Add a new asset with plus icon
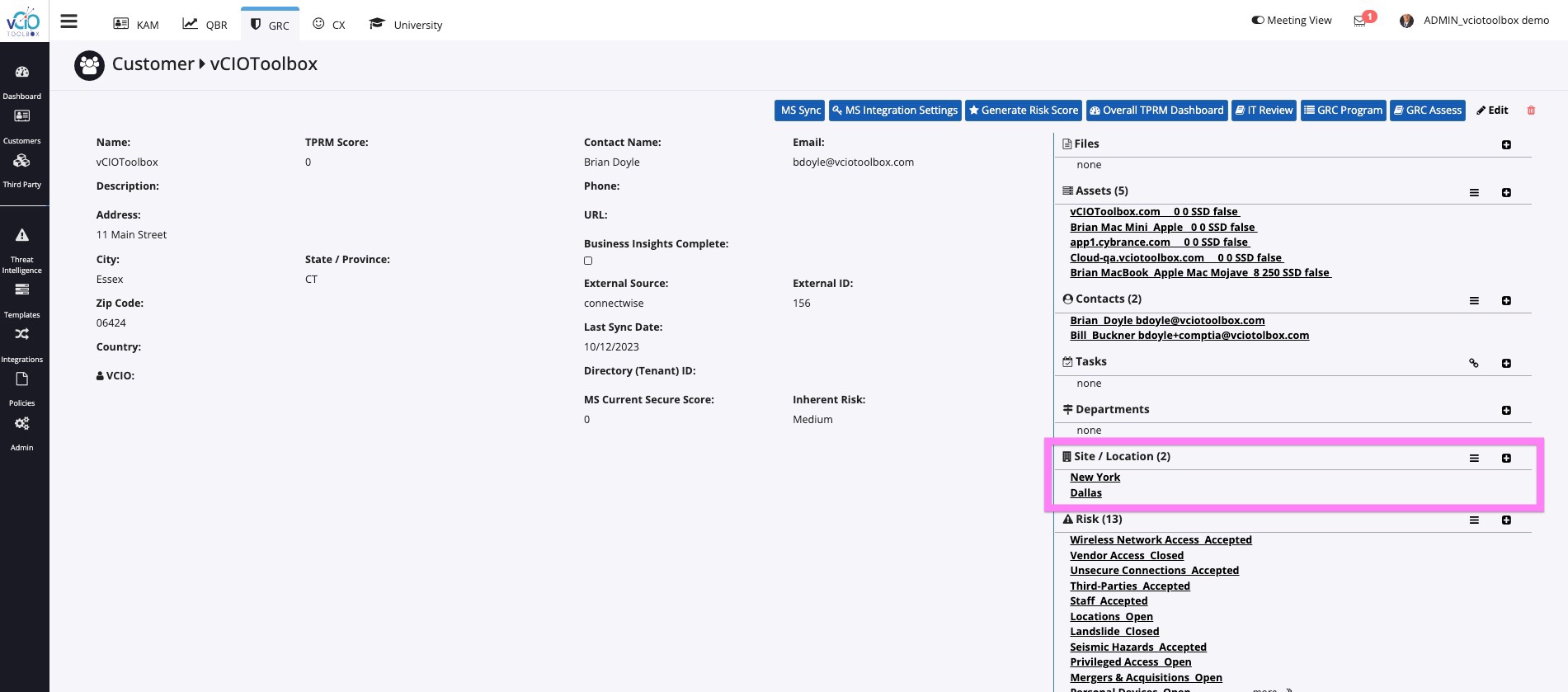 1506,193
